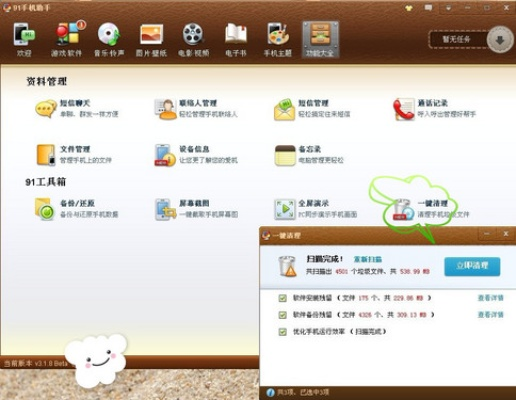
Task: View details link for 软件备份残留 row
Action: click(x=490, y=314)
